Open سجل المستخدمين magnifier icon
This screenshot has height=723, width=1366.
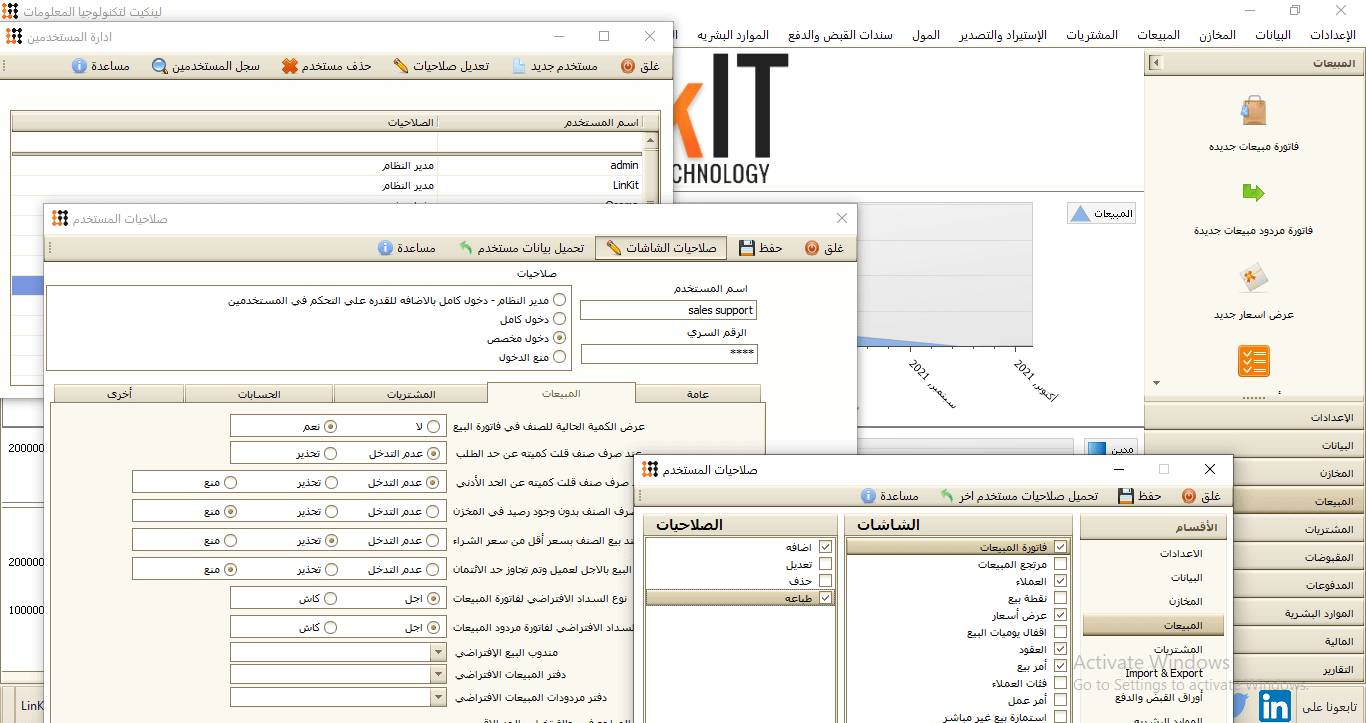(x=160, y=66)
